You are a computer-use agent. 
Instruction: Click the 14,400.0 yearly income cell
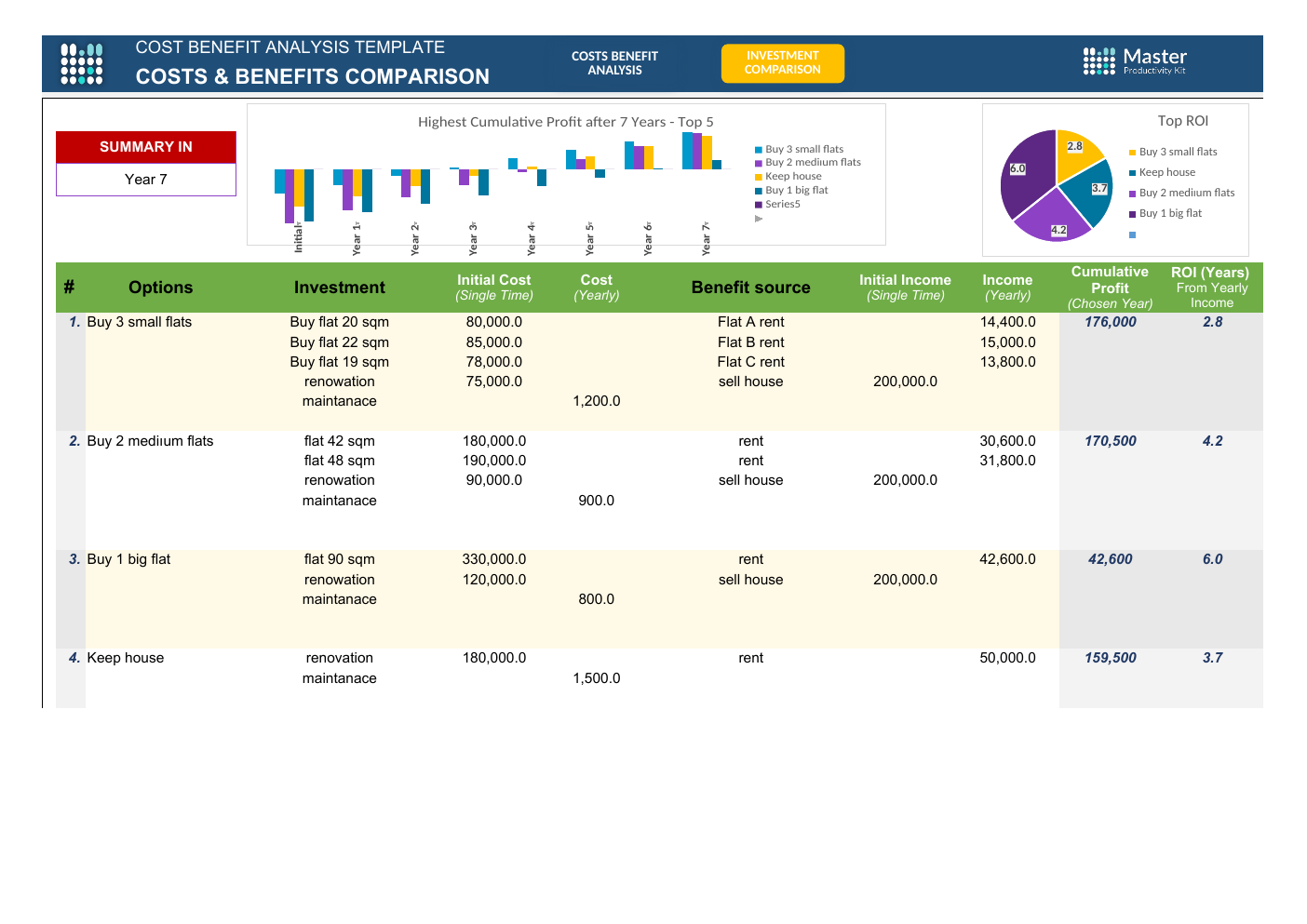(x=1008, y=322)
